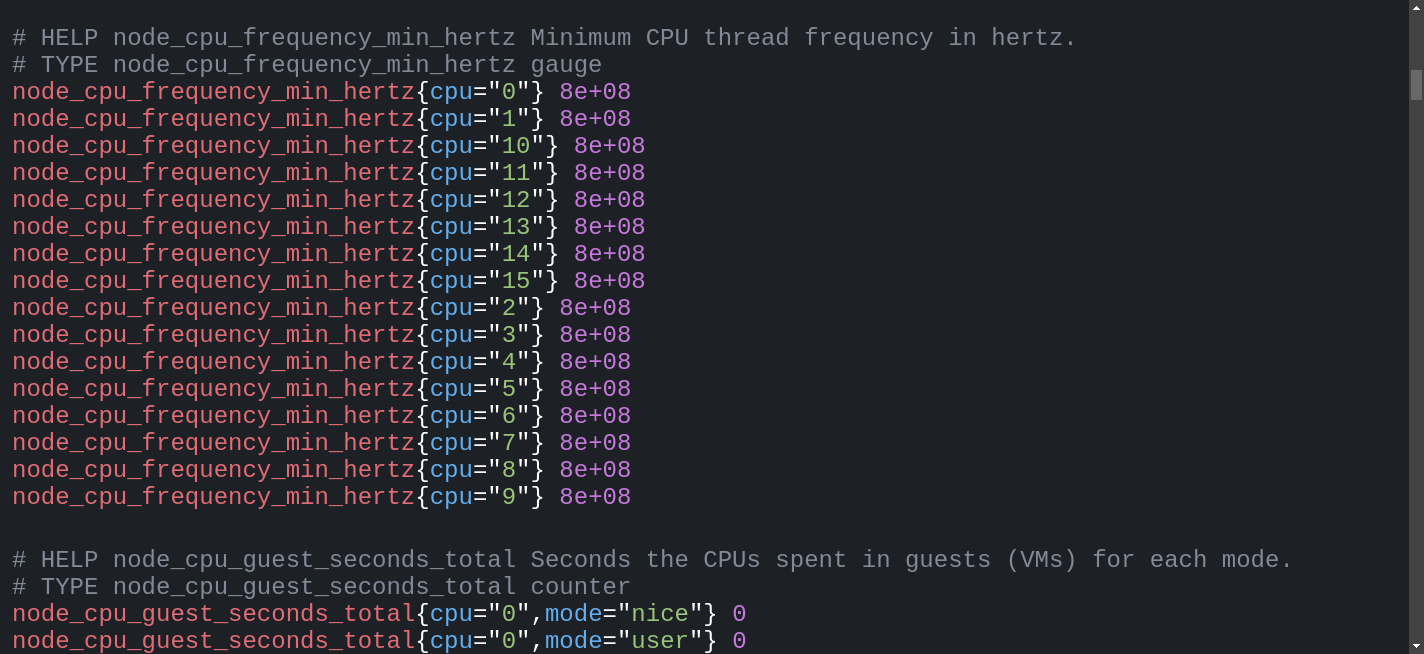The height and width of the screenshot is (654, 1424).
Task: Click the HELP node_cpu_guest_seconds_total comment line
Action: coord(653,560)
